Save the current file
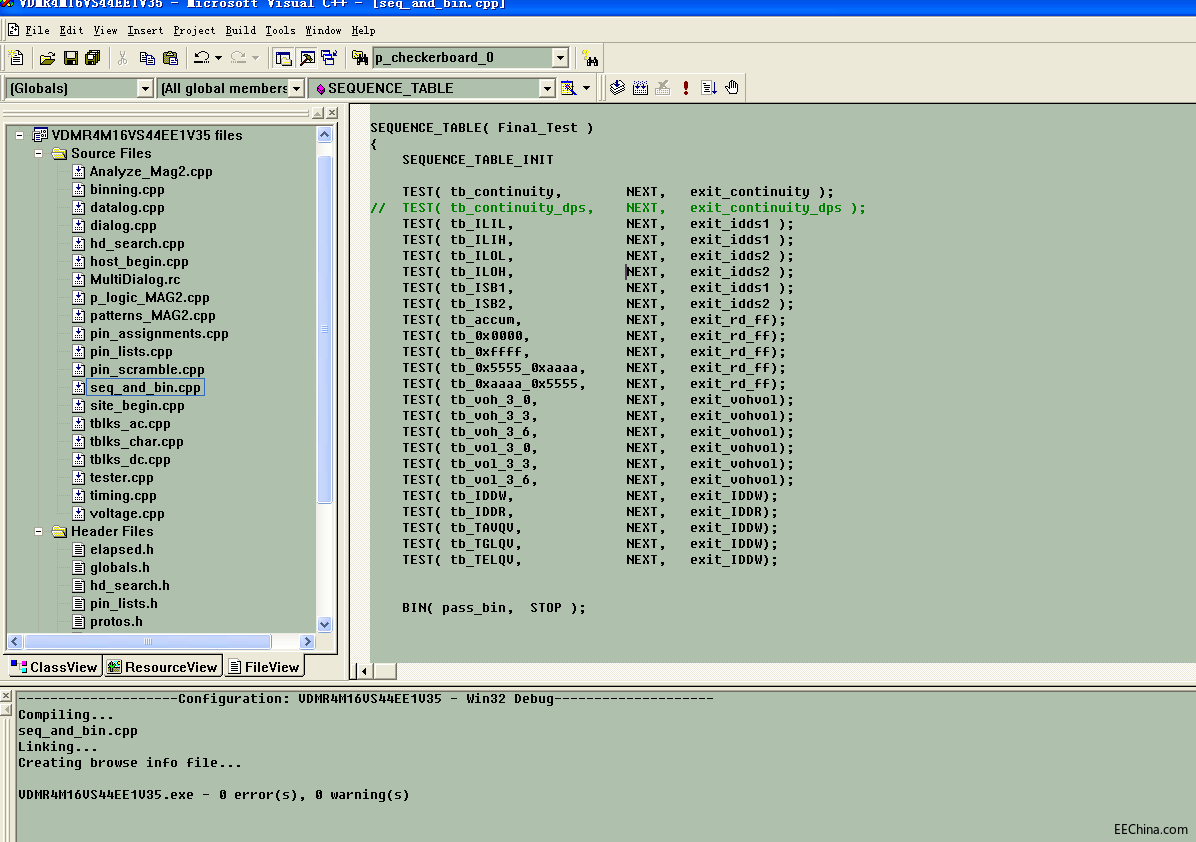Viewport: 1196px width, 842px height. [x=70, y=58]
